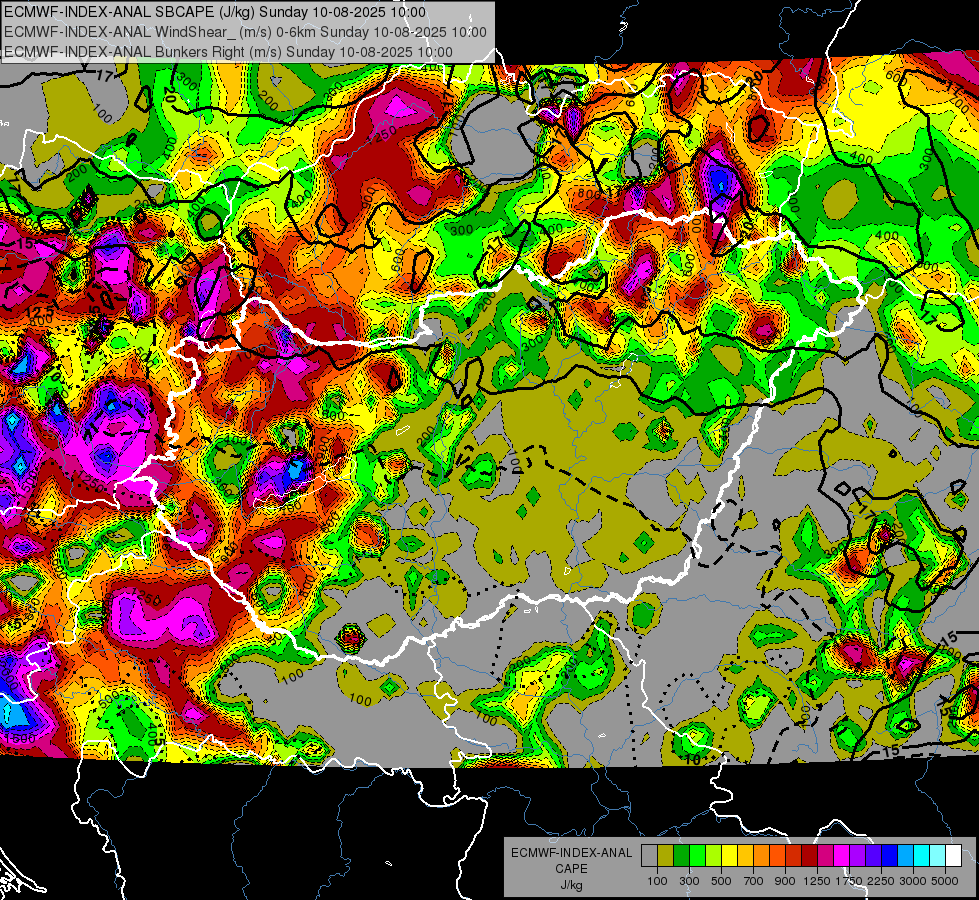Select the magenta legend swatch
The height and width of the screenshot is (900, 979).
tap(842, 856)
